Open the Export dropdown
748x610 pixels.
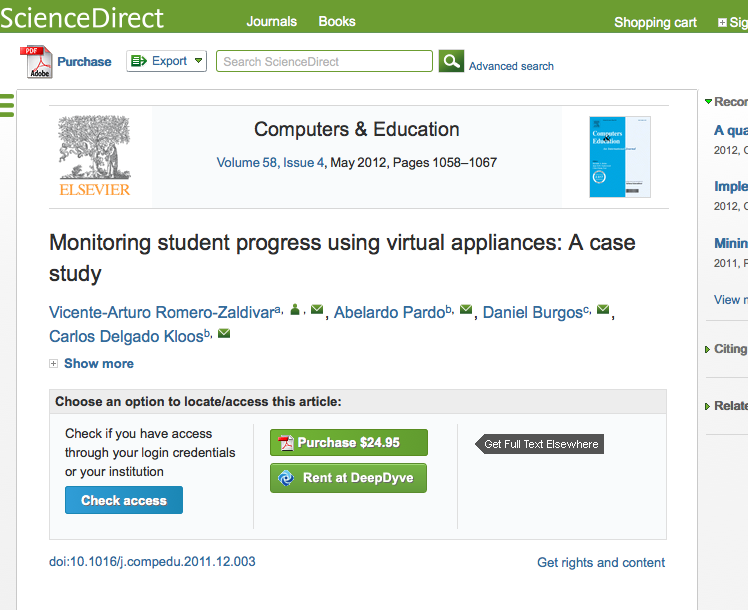point(167,61)
